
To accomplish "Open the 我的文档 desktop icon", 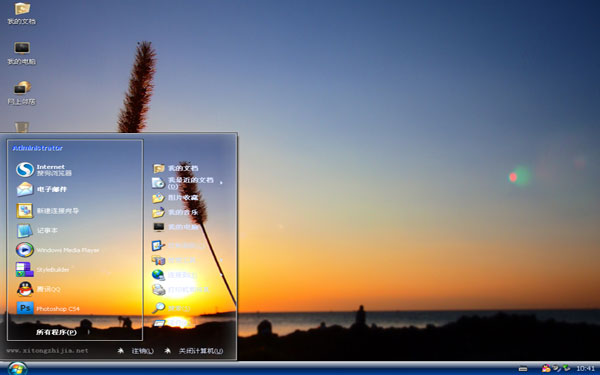I will coord(21,13).
